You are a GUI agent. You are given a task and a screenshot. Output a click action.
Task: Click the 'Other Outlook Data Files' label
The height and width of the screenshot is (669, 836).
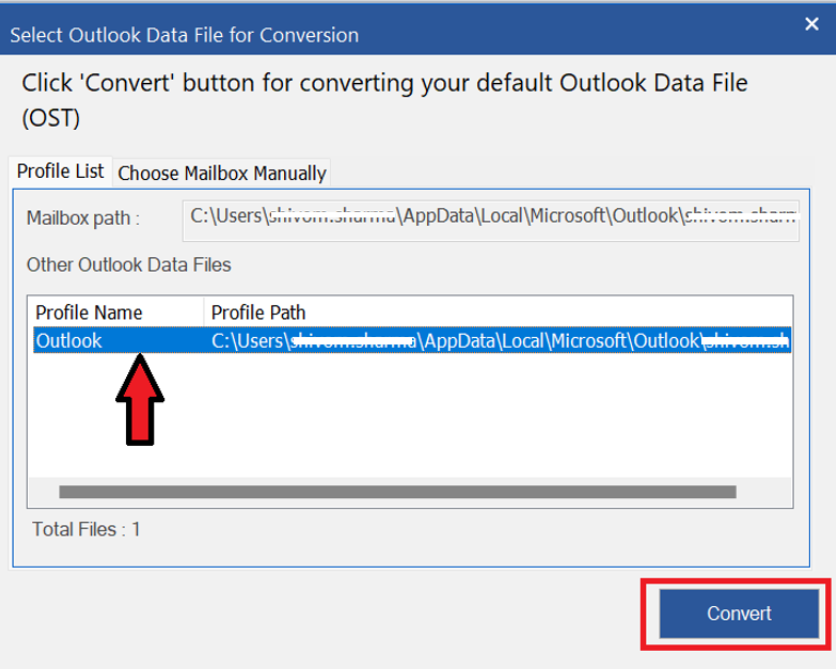click(x=129, y=265)
